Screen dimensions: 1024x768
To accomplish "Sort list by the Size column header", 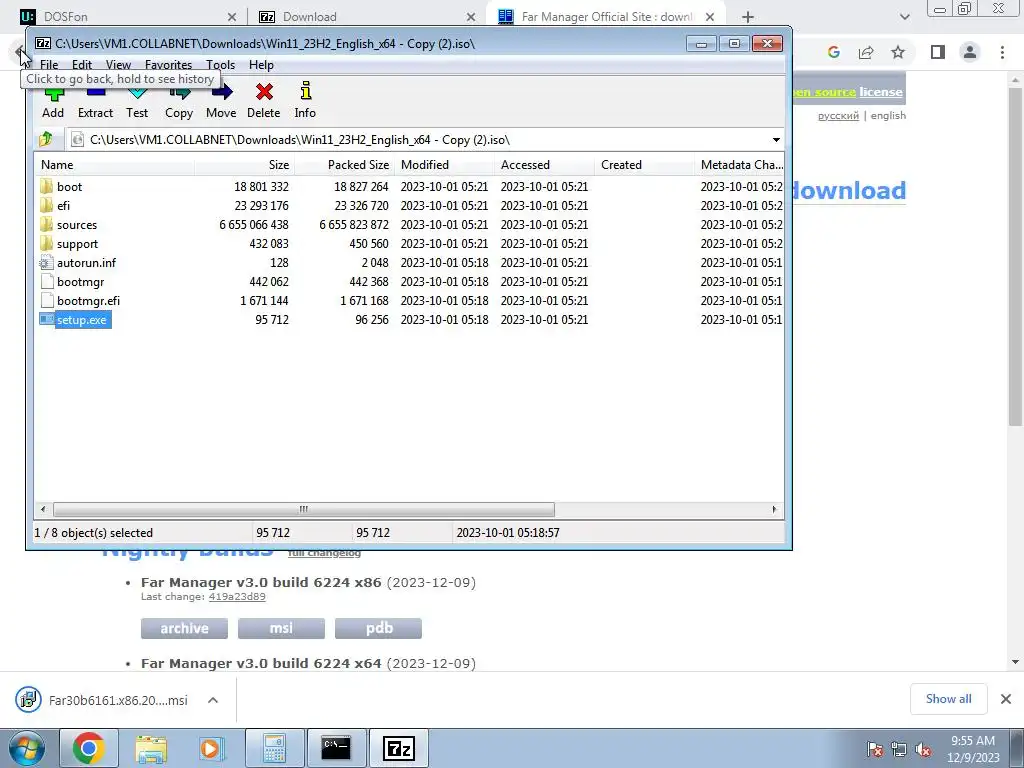I will pos(244,165).
